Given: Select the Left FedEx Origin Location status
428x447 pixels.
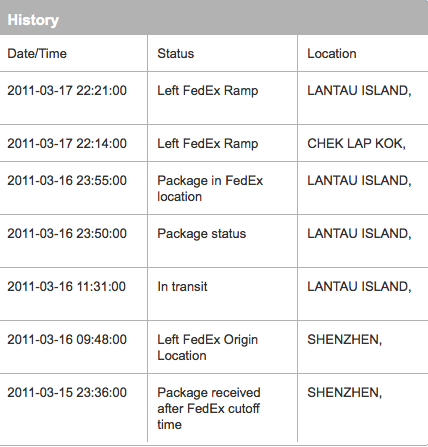Looking at the screenshot, I should coord(207,348).
